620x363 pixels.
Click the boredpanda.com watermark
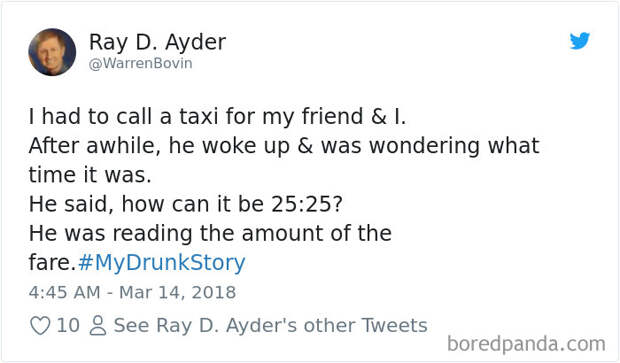526,344
